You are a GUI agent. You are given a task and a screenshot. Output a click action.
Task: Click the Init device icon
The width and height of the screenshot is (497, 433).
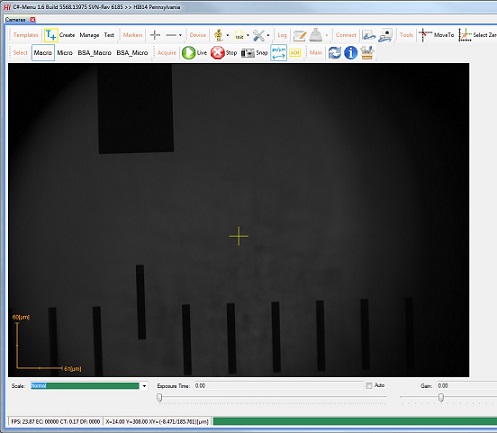pos(239,35)
